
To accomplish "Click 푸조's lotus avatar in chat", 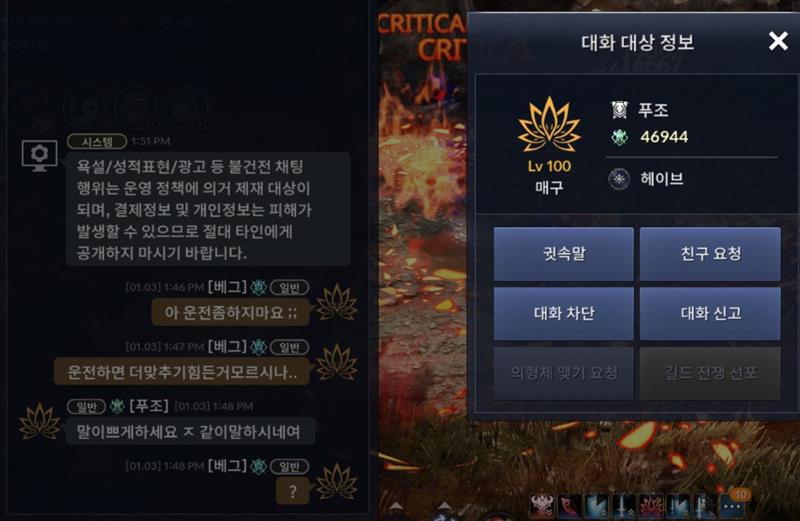I will [39, 421].
